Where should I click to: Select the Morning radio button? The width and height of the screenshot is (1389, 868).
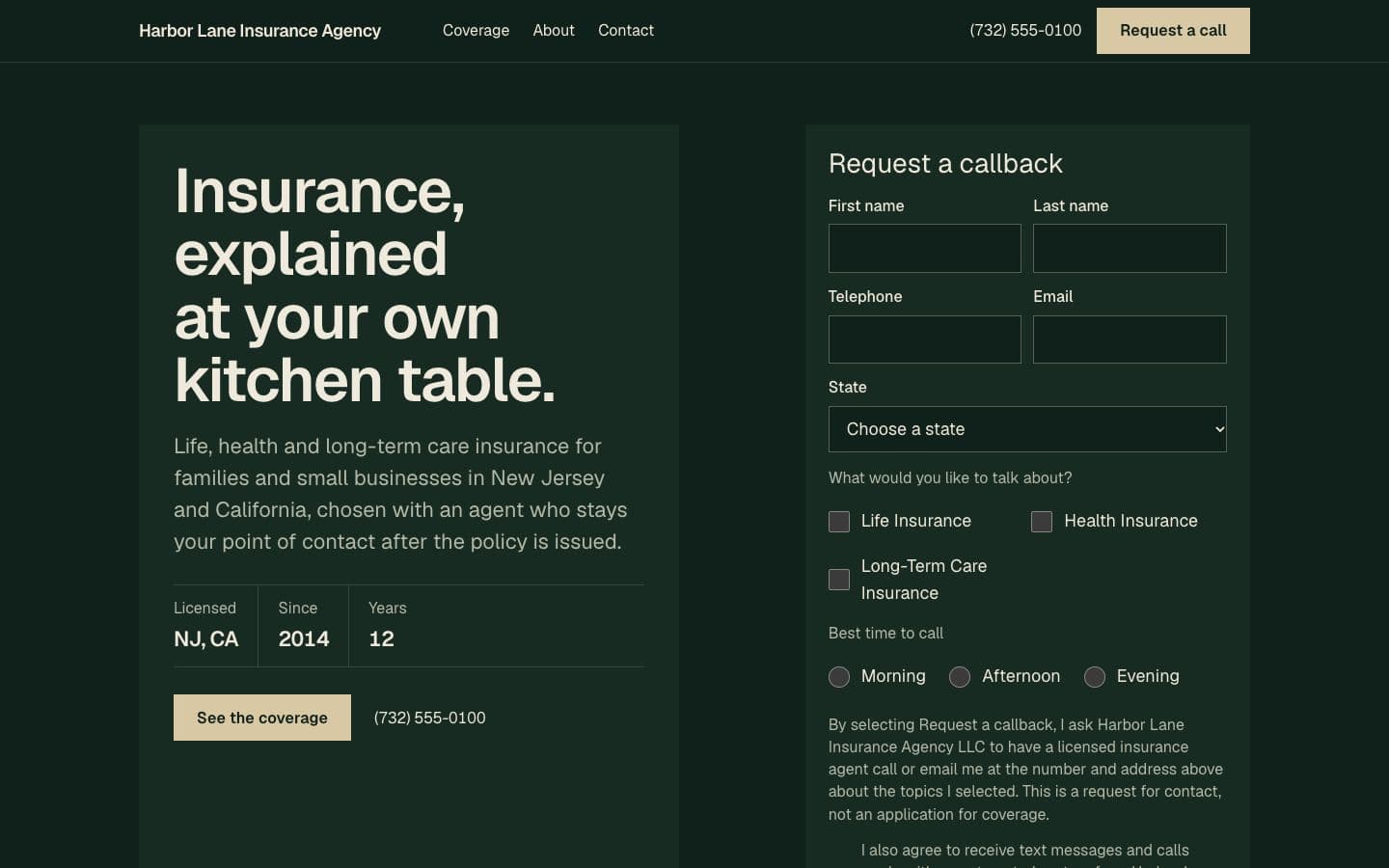[839, 677]
